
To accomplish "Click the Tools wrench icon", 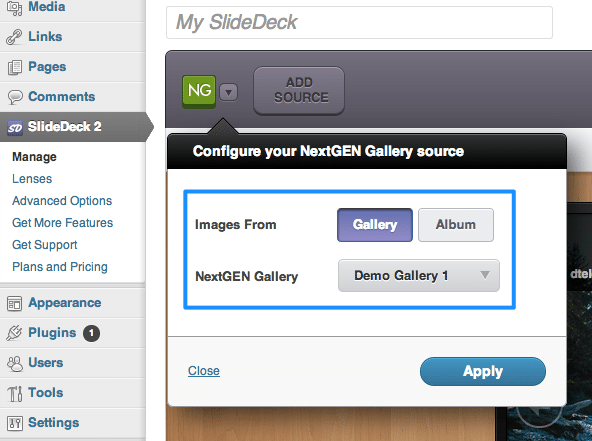I will (15, 393).
